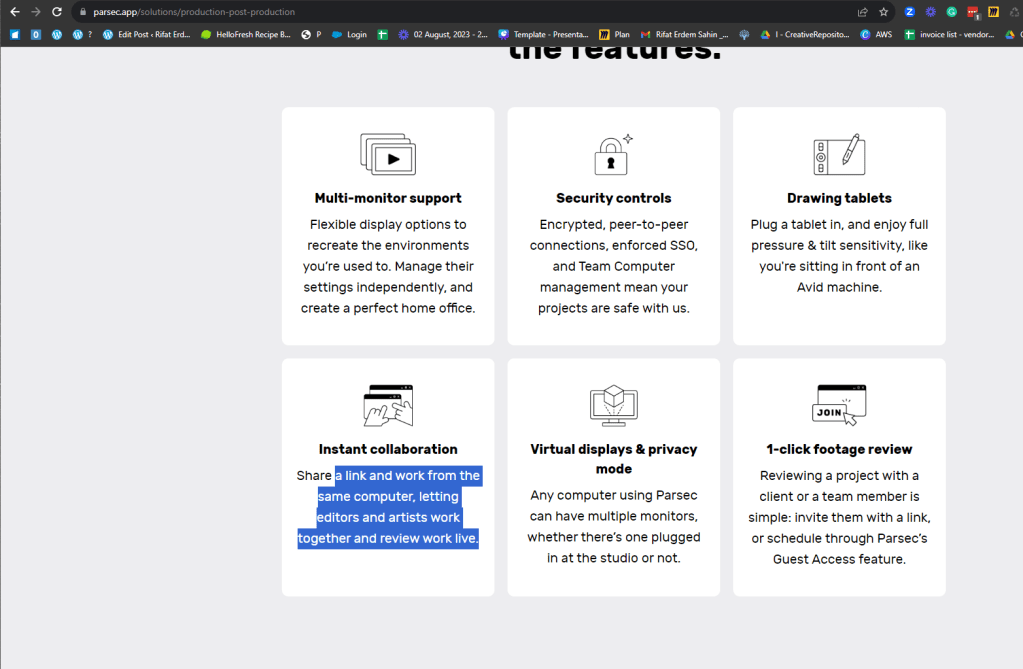This screenshot has width=1023, height=669.
Task: Click the 'Instant collaboration' heading
Action: [x=388, y=449]
